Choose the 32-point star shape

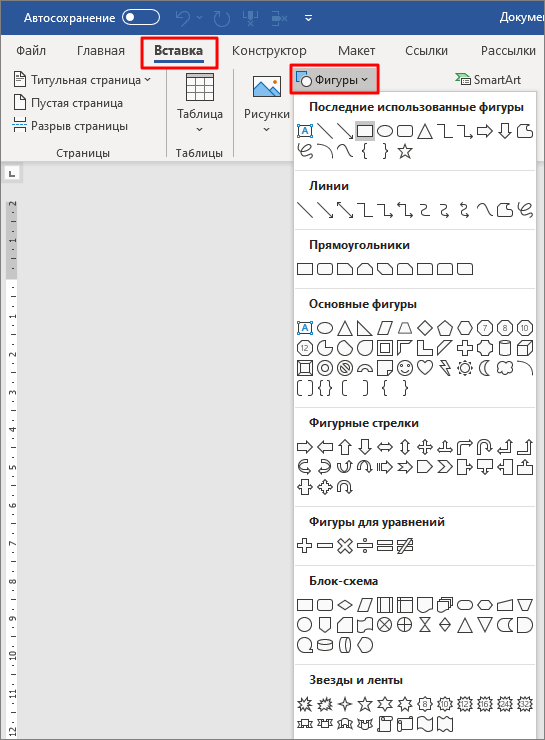pos(525,704)
